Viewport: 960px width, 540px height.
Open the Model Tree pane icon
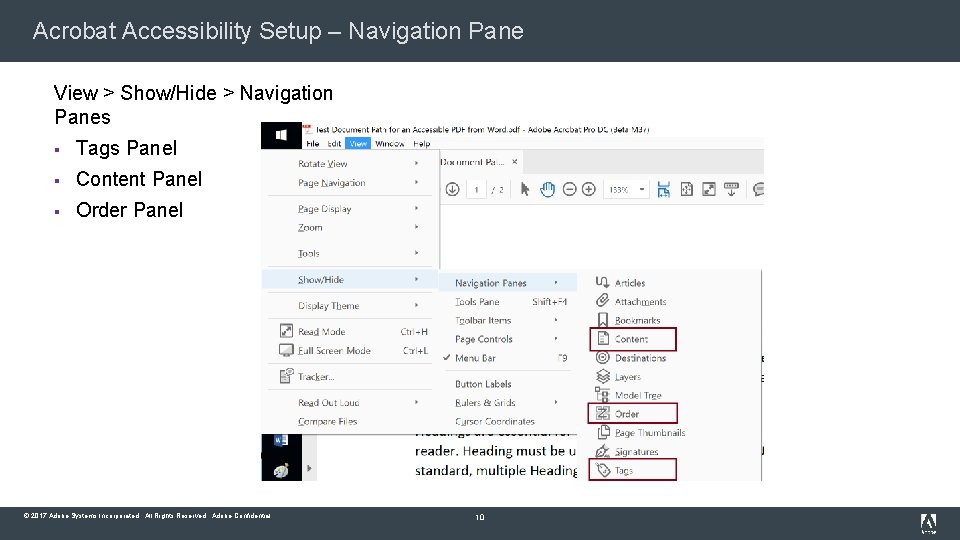(x=602, y=394)
